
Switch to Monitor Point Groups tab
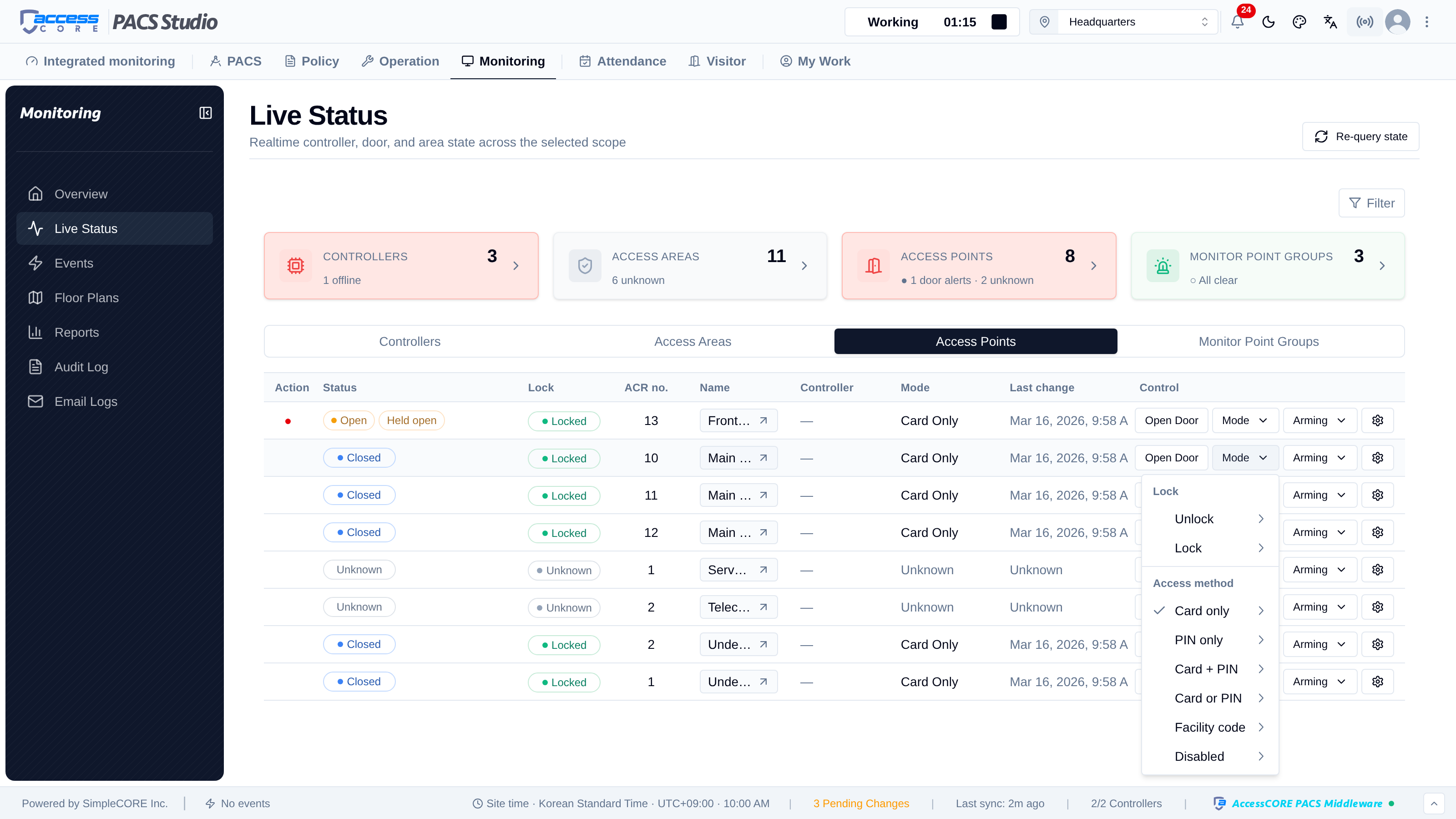click(1259, 341)
